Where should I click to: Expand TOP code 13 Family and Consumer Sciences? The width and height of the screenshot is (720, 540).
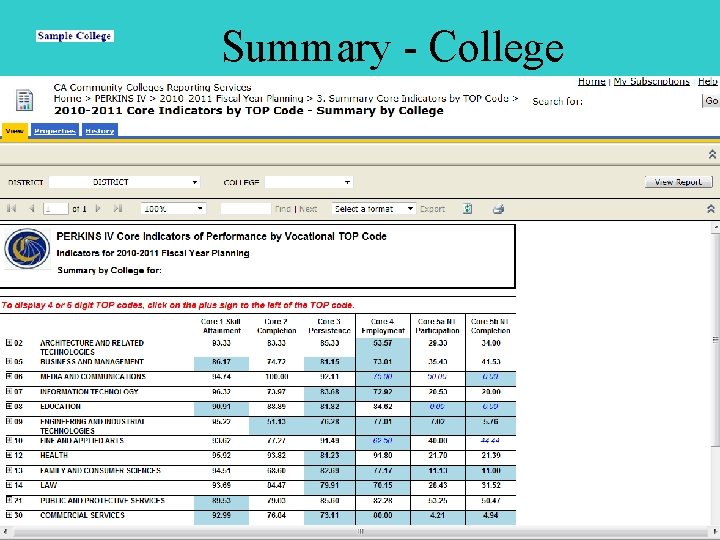click(x=9, y=470)
